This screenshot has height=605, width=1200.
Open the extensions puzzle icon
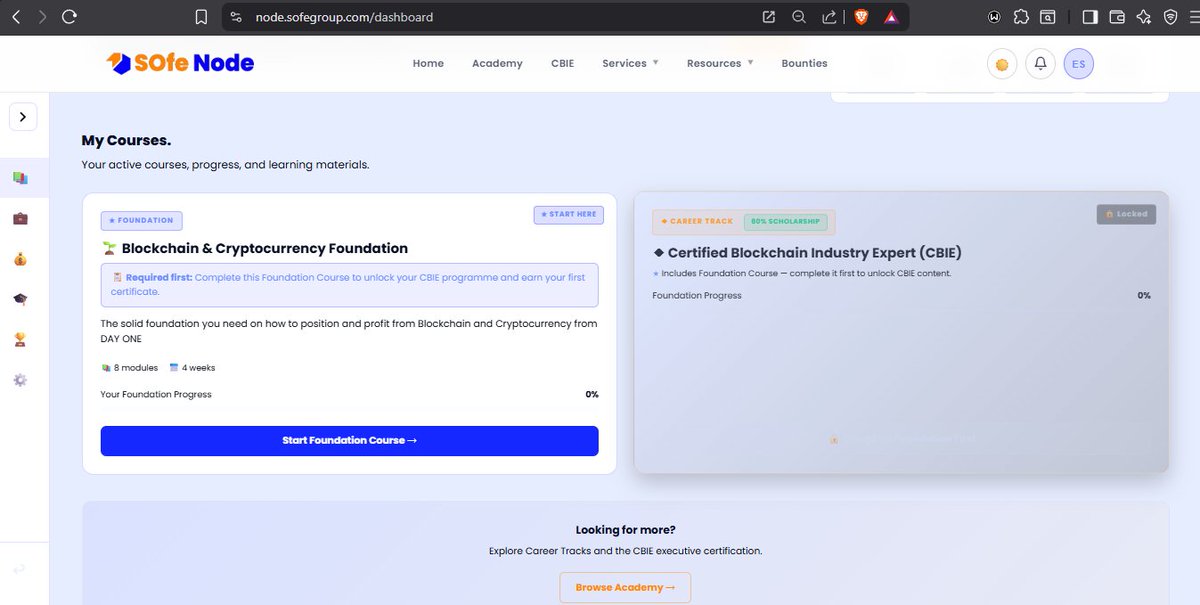1021,17
